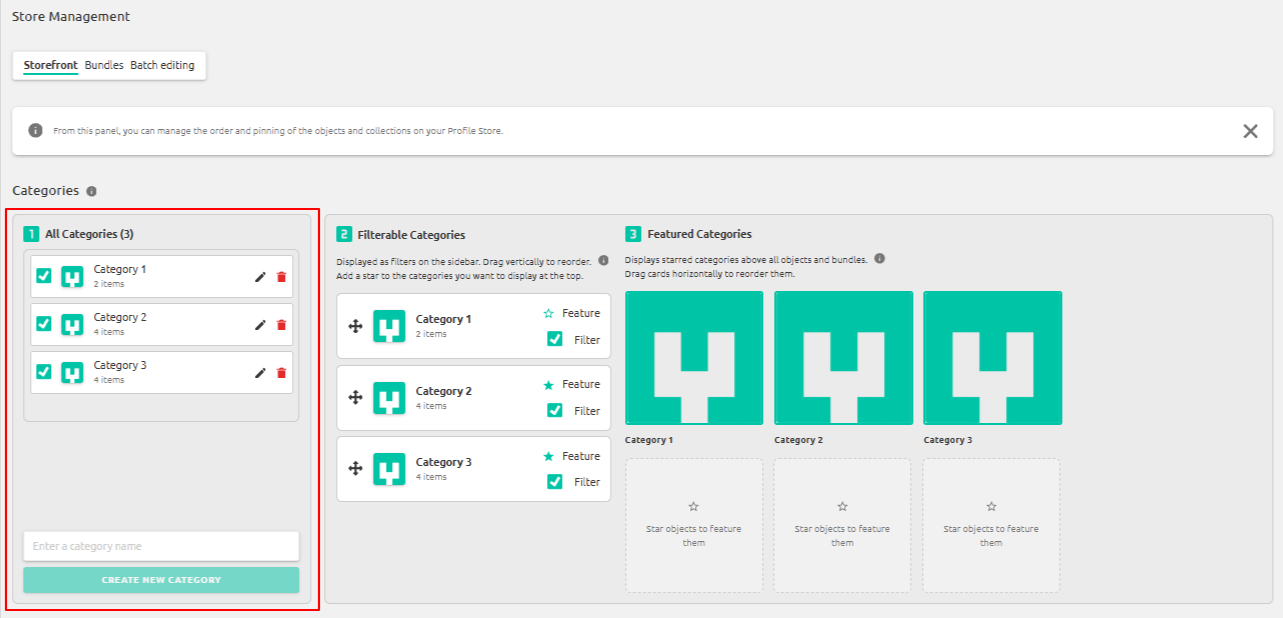Click the info icon next to Categories heading
The width and height of the screenshot is (1283, 618).
click(92, 191)
